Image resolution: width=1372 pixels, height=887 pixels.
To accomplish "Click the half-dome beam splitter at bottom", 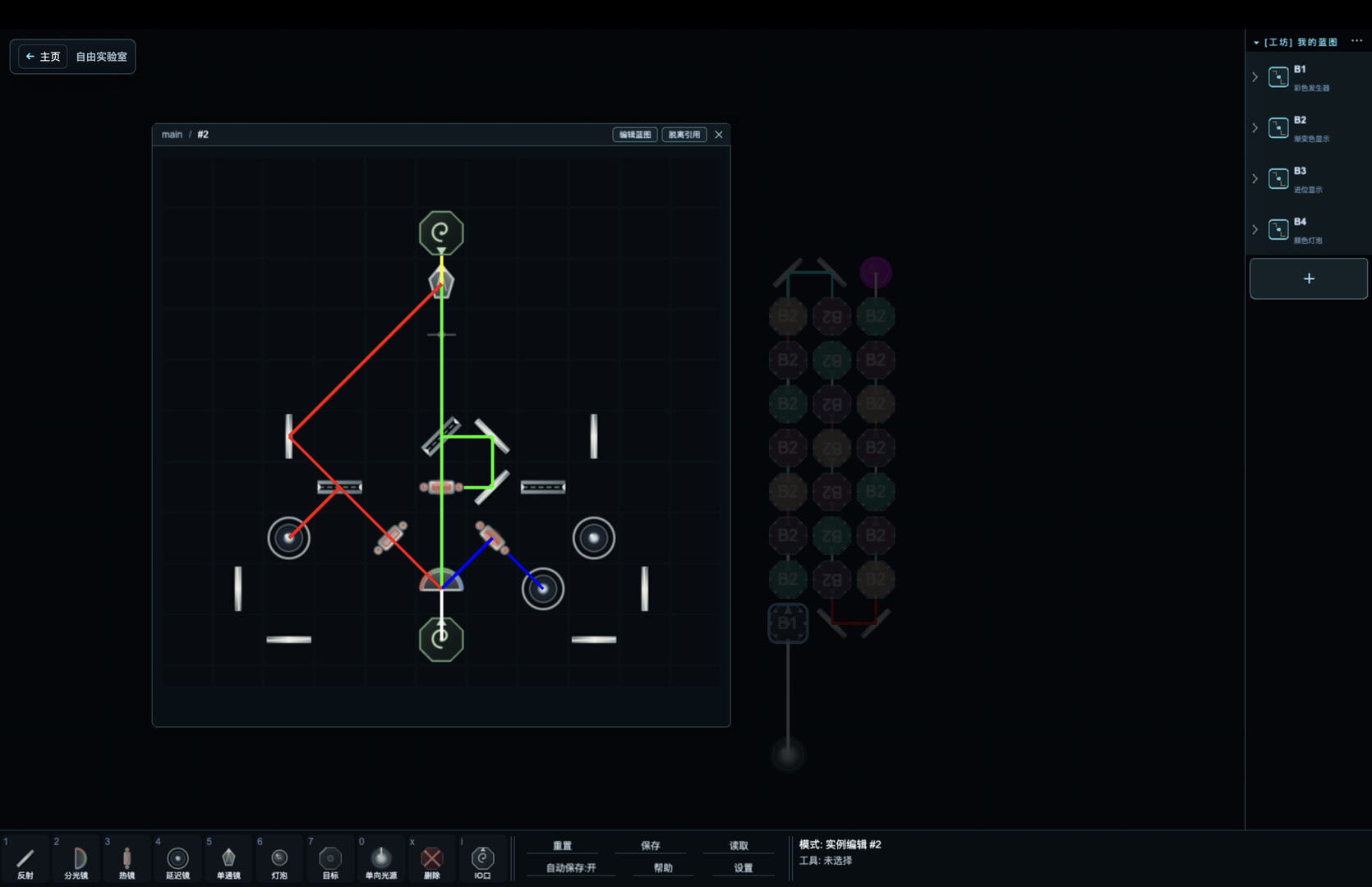I will point(441,580).
